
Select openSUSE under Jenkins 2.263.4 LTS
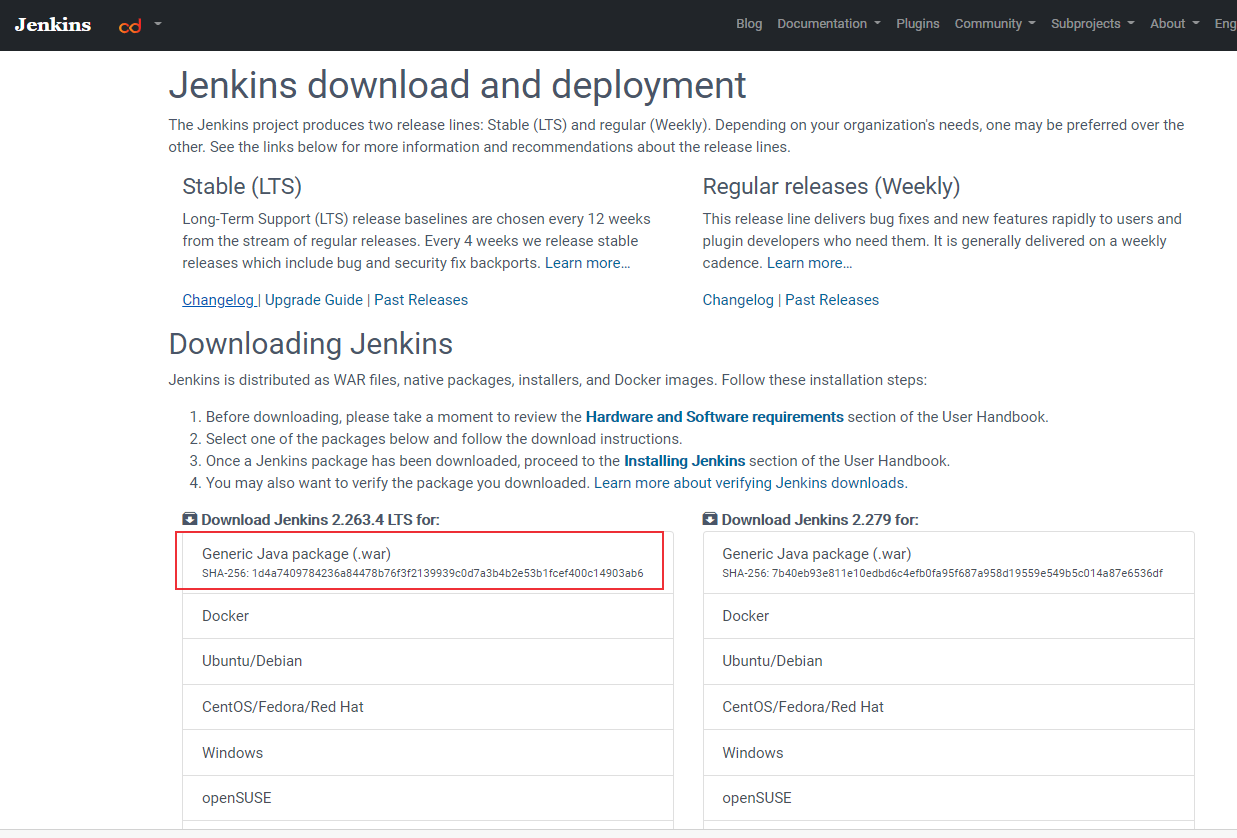(x=428, y=798)
